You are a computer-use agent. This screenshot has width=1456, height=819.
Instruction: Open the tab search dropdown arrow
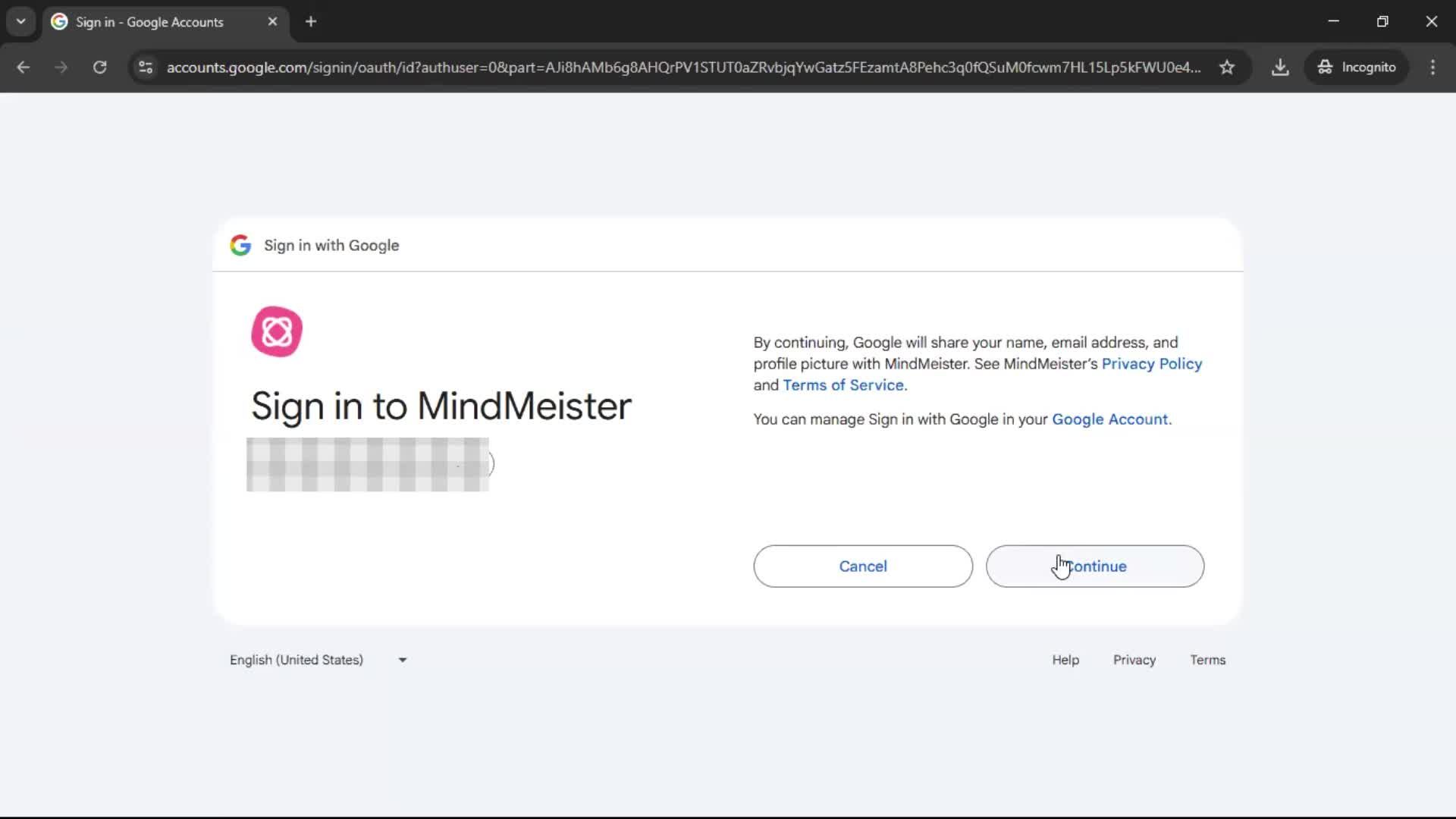tap(21, 22)
